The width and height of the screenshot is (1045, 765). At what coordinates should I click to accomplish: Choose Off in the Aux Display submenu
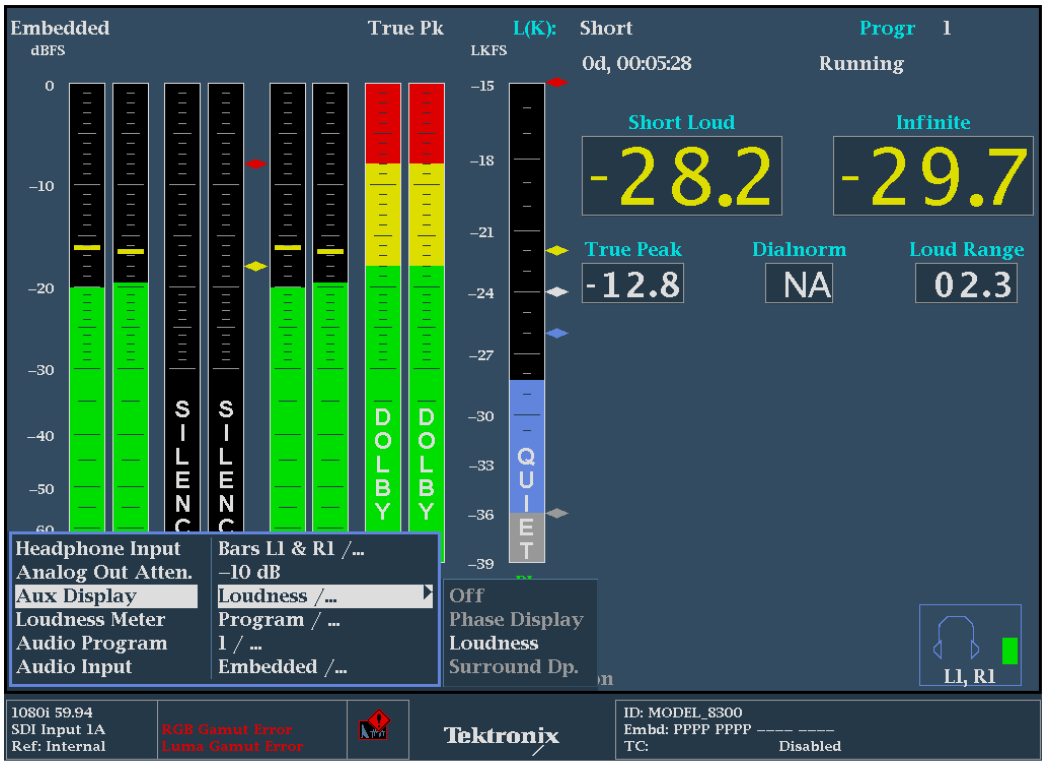(x=467, y=595)
